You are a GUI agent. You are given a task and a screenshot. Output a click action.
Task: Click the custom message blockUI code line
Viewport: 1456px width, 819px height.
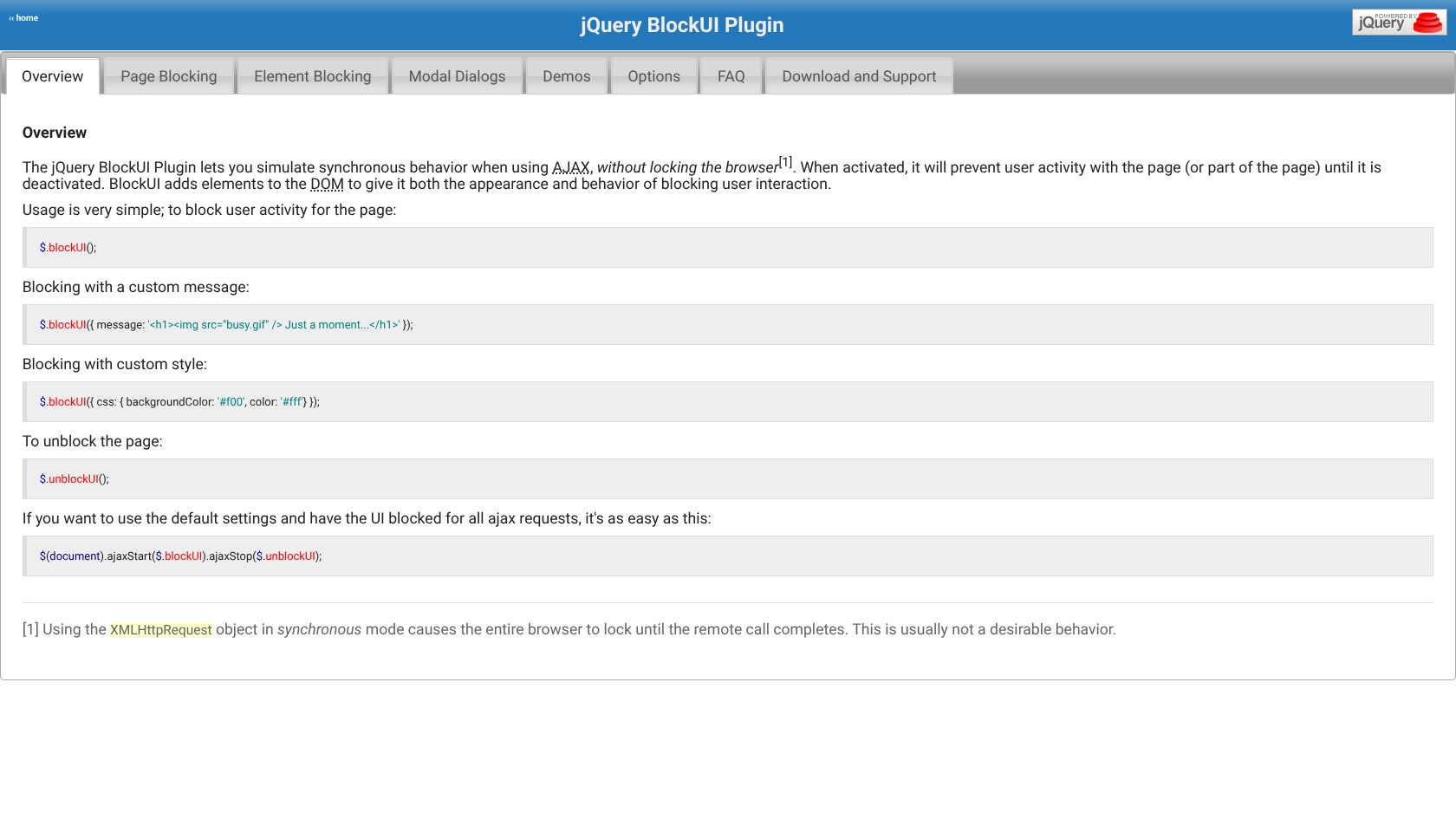coord(728,324)
